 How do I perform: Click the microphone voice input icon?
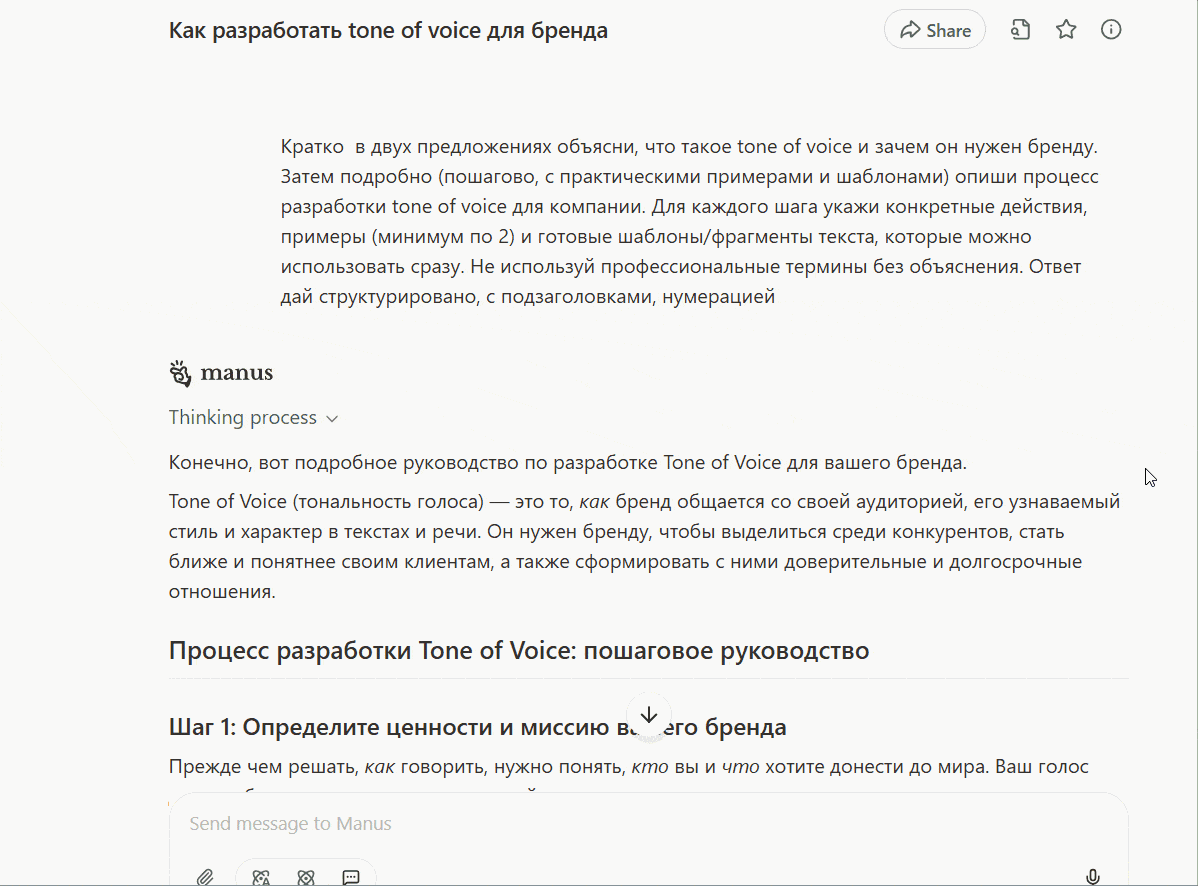1093,877
